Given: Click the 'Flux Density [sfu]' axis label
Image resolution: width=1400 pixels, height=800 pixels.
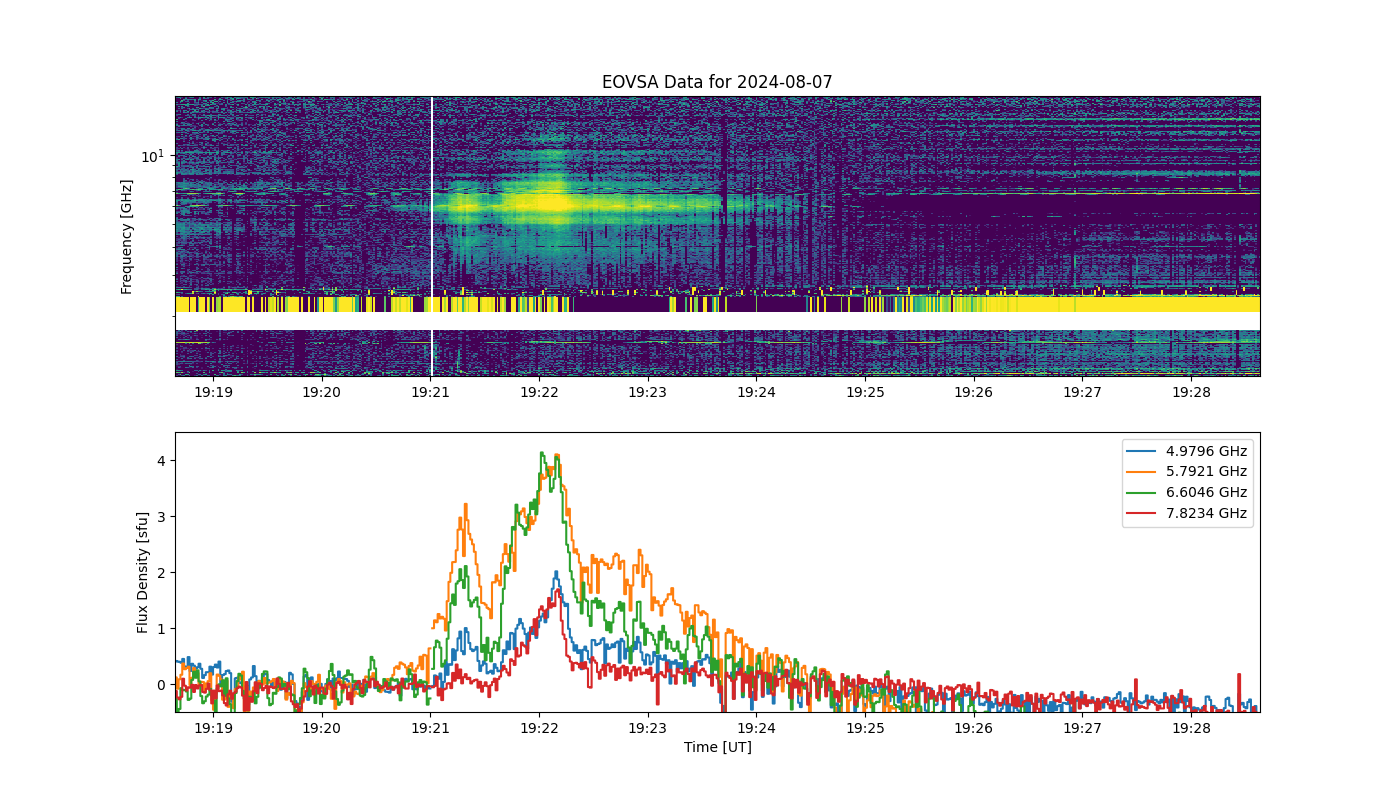Looking at the screenshot, I should click(x=143, y=572).
